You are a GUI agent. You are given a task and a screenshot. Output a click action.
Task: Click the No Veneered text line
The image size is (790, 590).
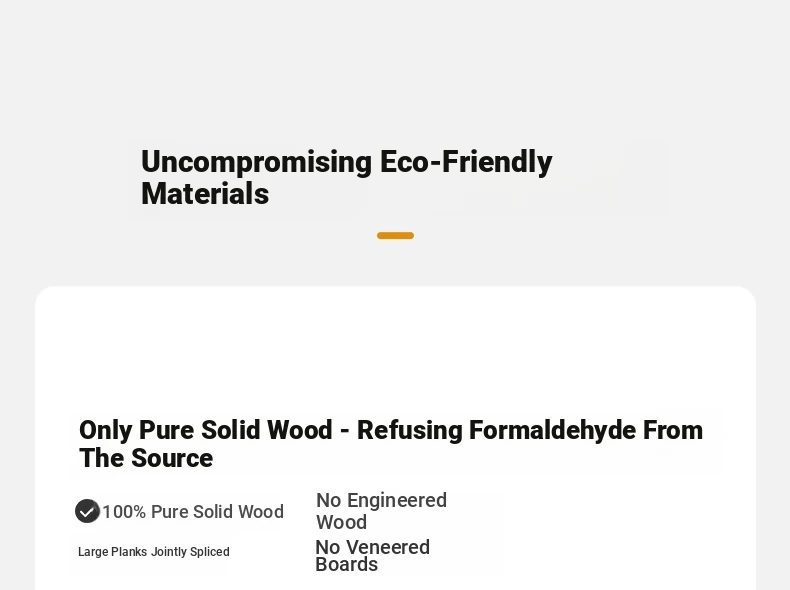coord(372,547)
